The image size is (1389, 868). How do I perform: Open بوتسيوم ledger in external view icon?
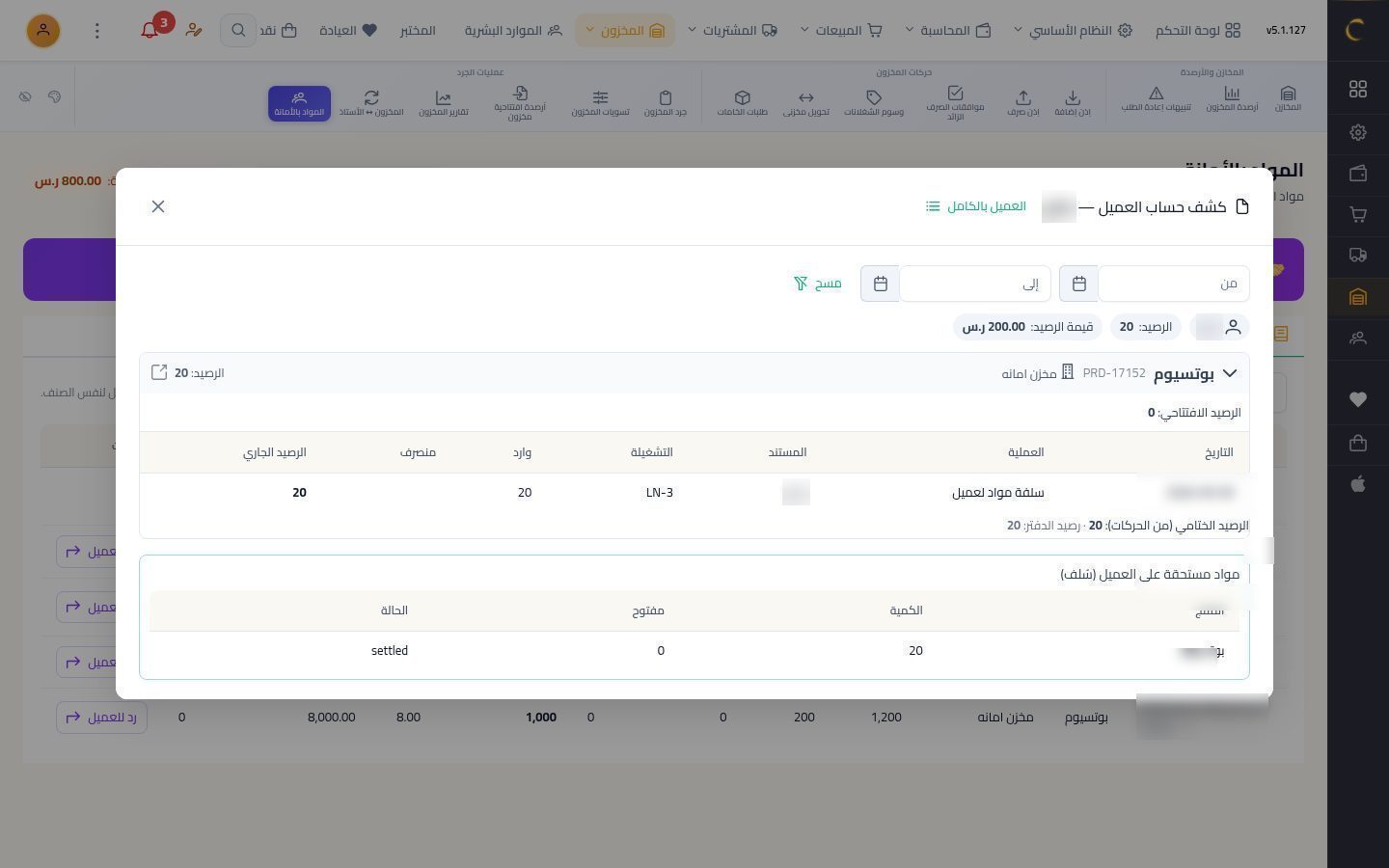tap(159, 372)
